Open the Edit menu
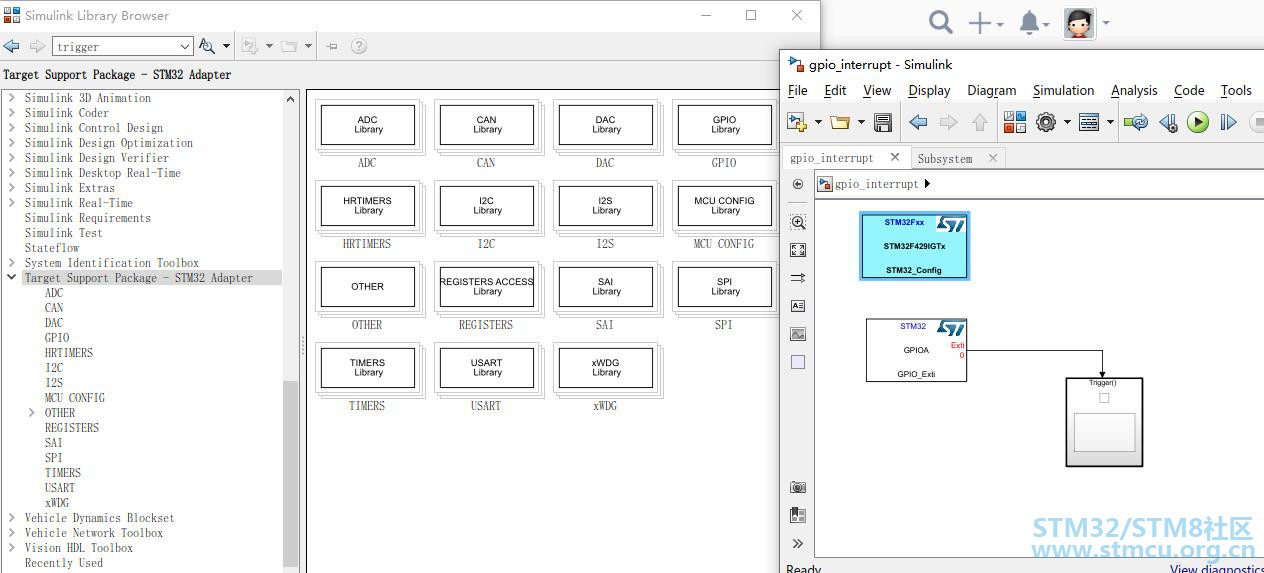Image resolution: width=1264 pixels, height=573 pixels. pos(835,90)
